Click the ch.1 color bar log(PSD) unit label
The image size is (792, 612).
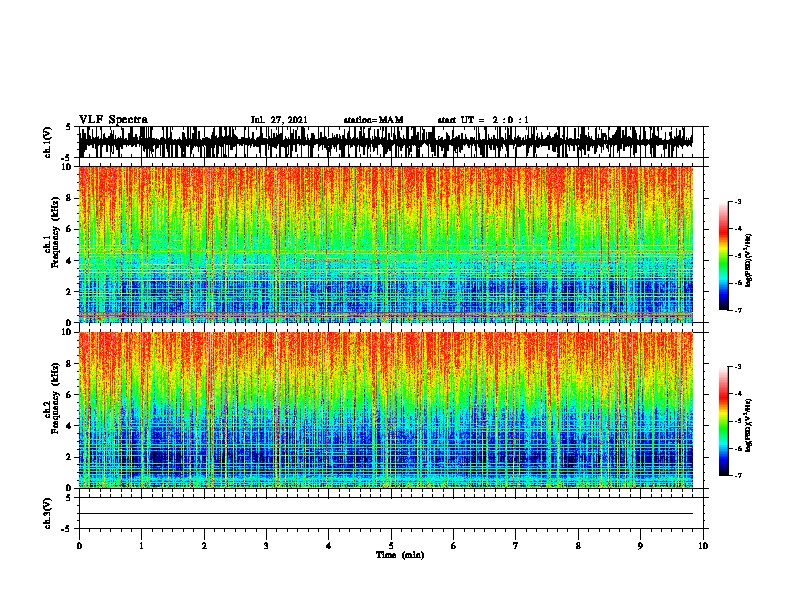[749, 260]
